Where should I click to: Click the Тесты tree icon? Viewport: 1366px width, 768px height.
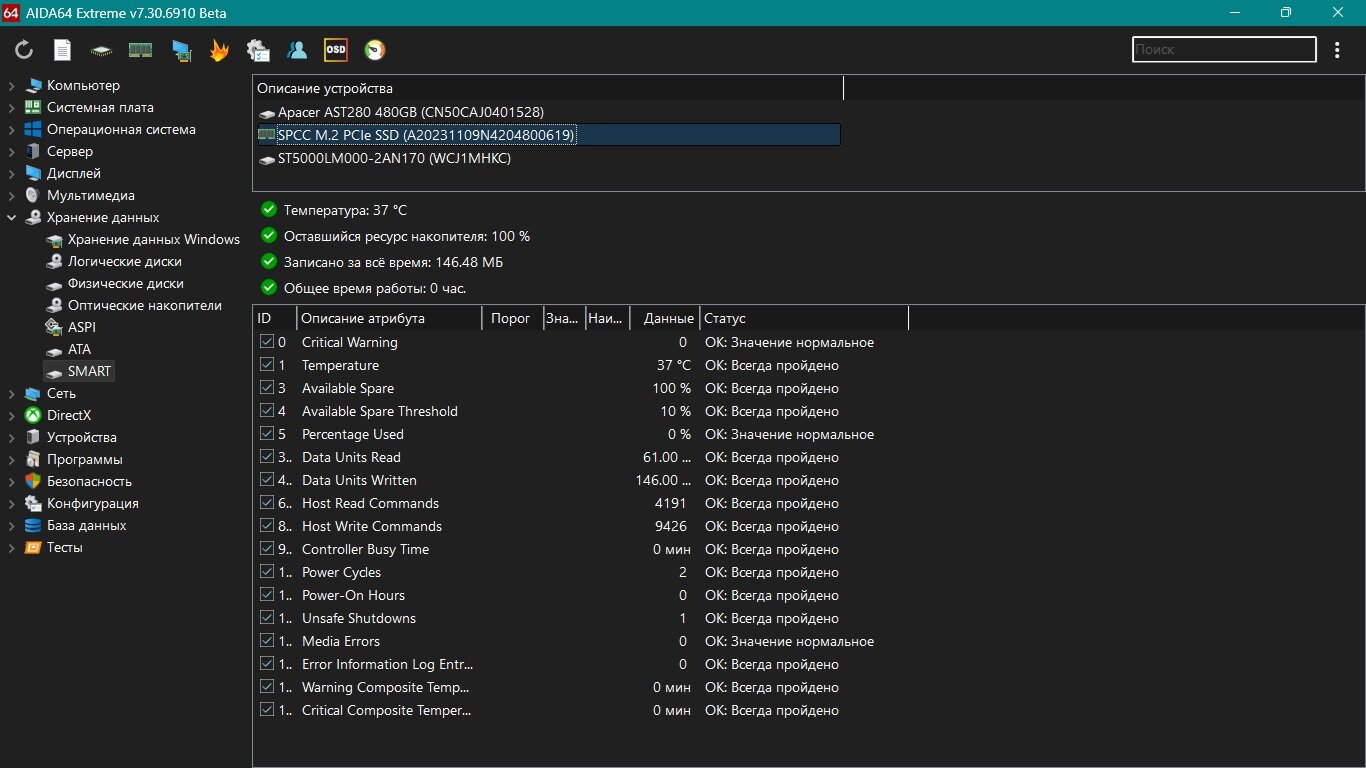tap(33, 548)
